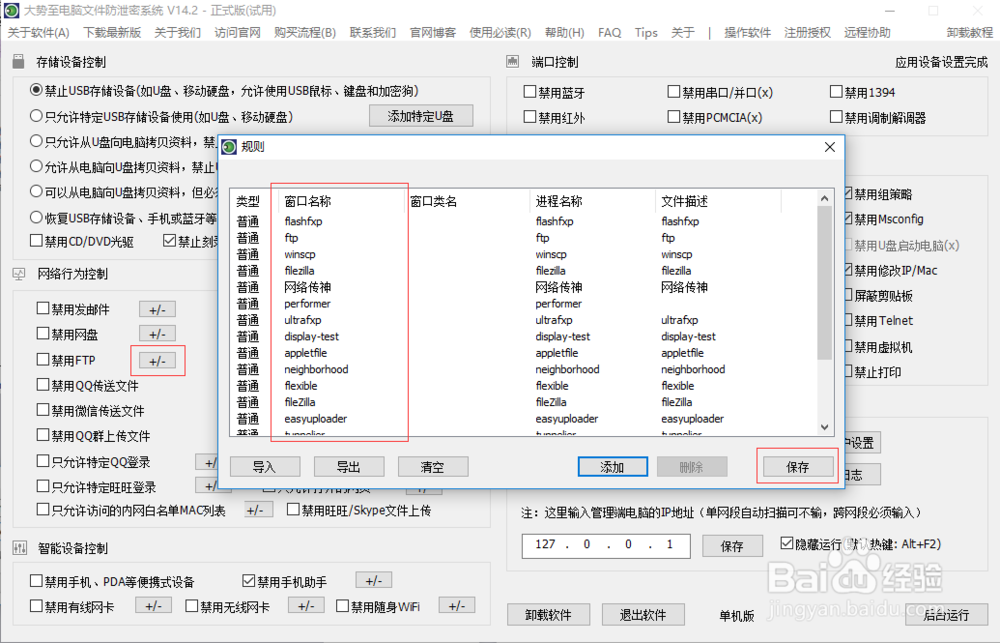Check 禁用调制解调器 option
Image resolution: width=1000 pixels, height=643 pixels.
coord(836,117)
